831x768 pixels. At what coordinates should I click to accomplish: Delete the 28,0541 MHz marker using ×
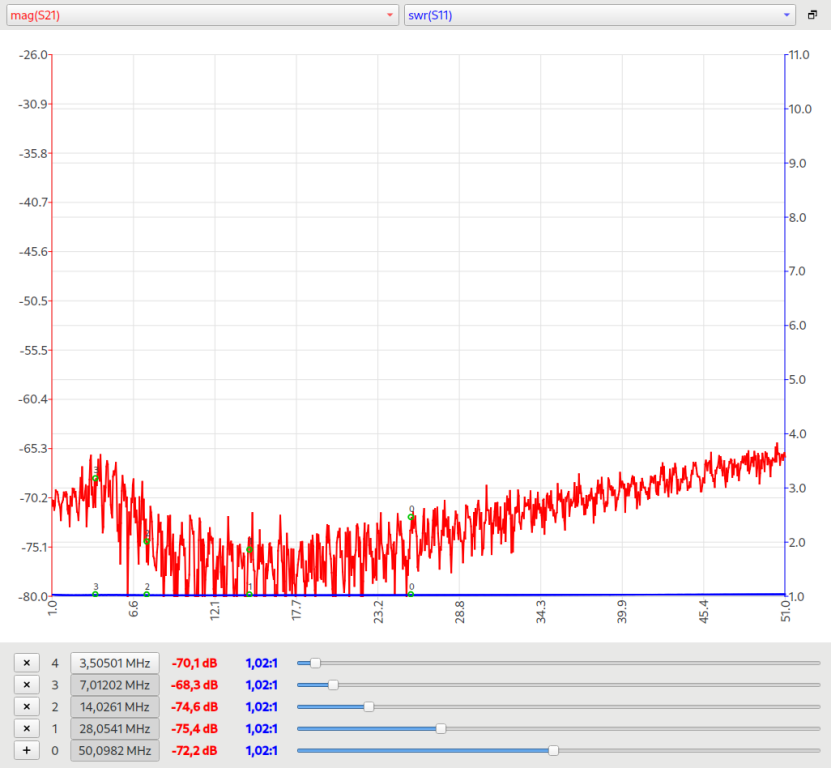click(27, 729)
